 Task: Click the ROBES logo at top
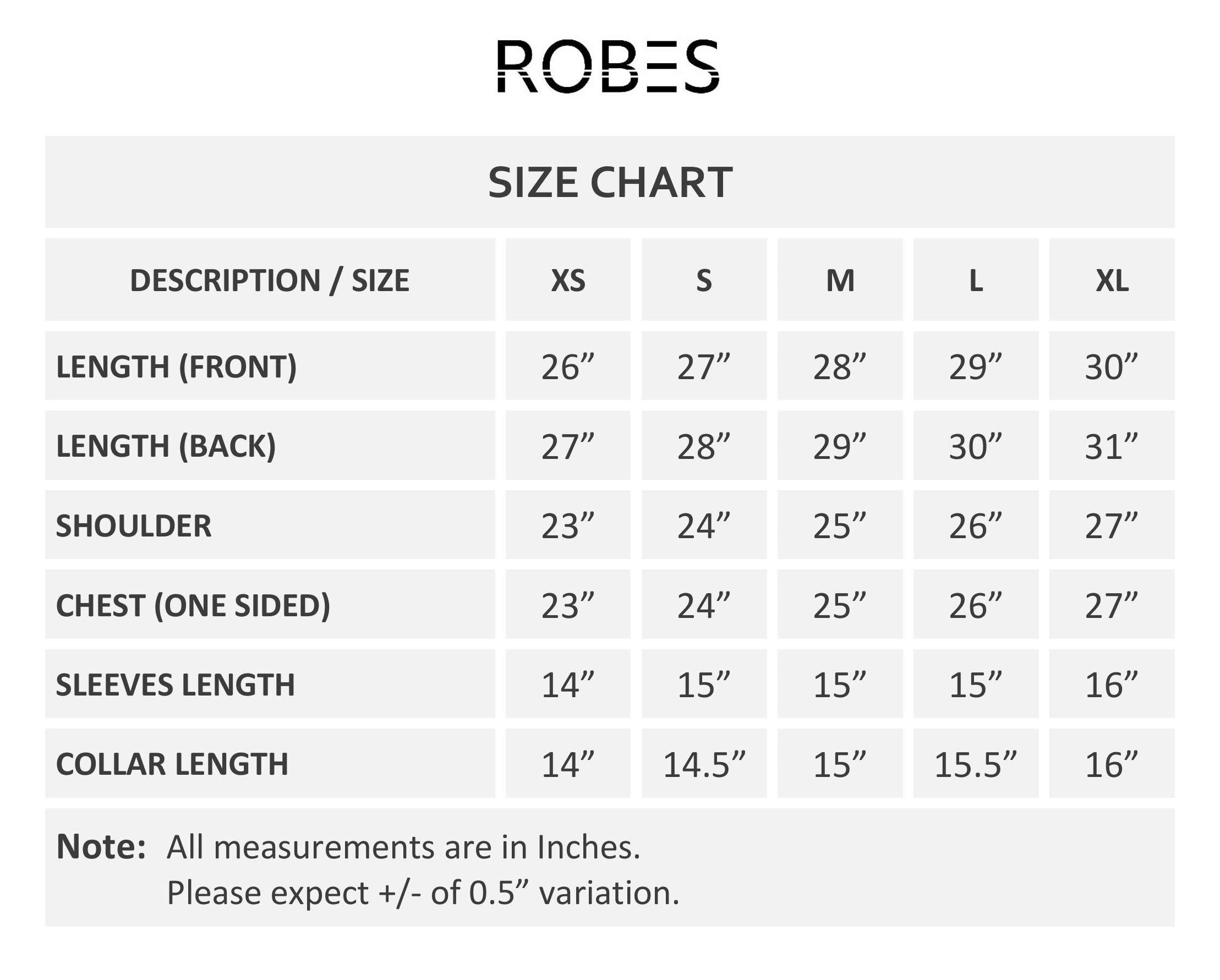coord(608,66)
